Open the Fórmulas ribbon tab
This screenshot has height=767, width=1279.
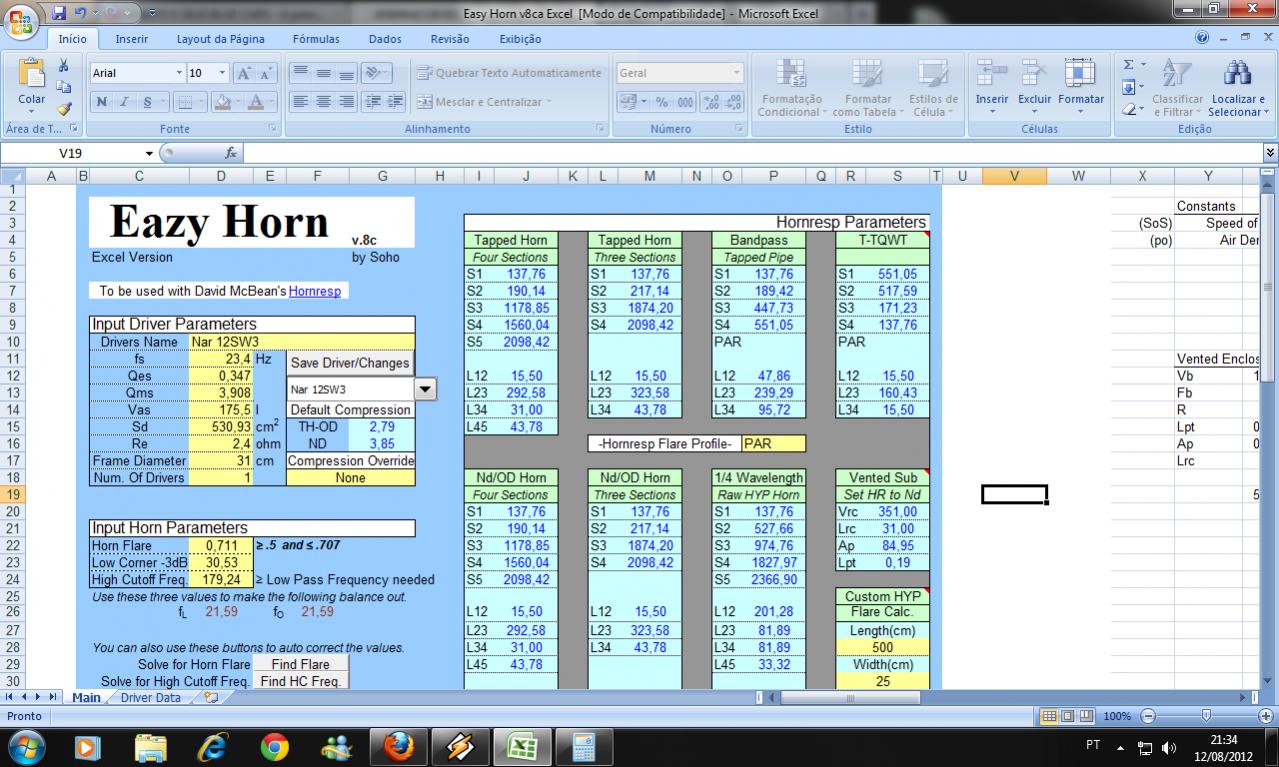[x=316, y=39]
